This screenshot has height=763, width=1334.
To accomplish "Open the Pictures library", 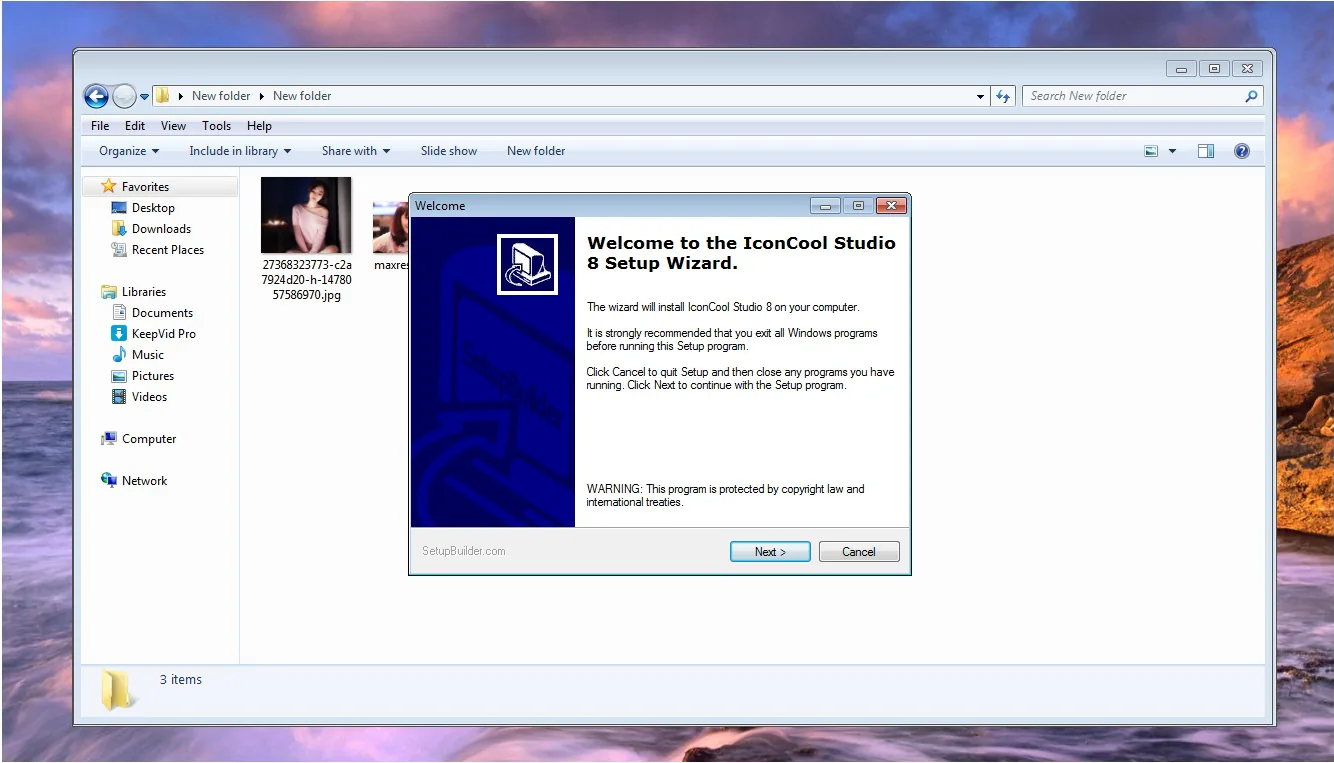I will [x=153, y=376].
